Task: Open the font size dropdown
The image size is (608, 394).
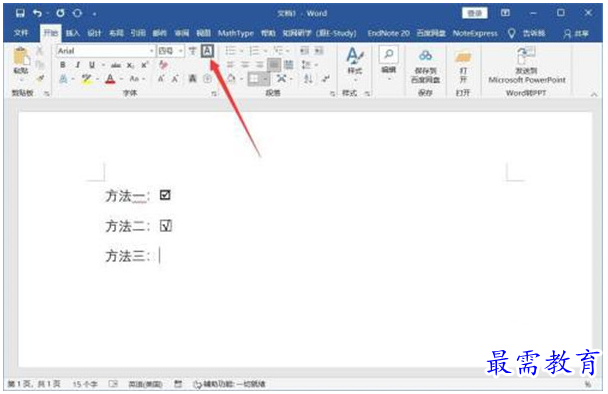Action: pyautogui.click(x=181, y=51)
